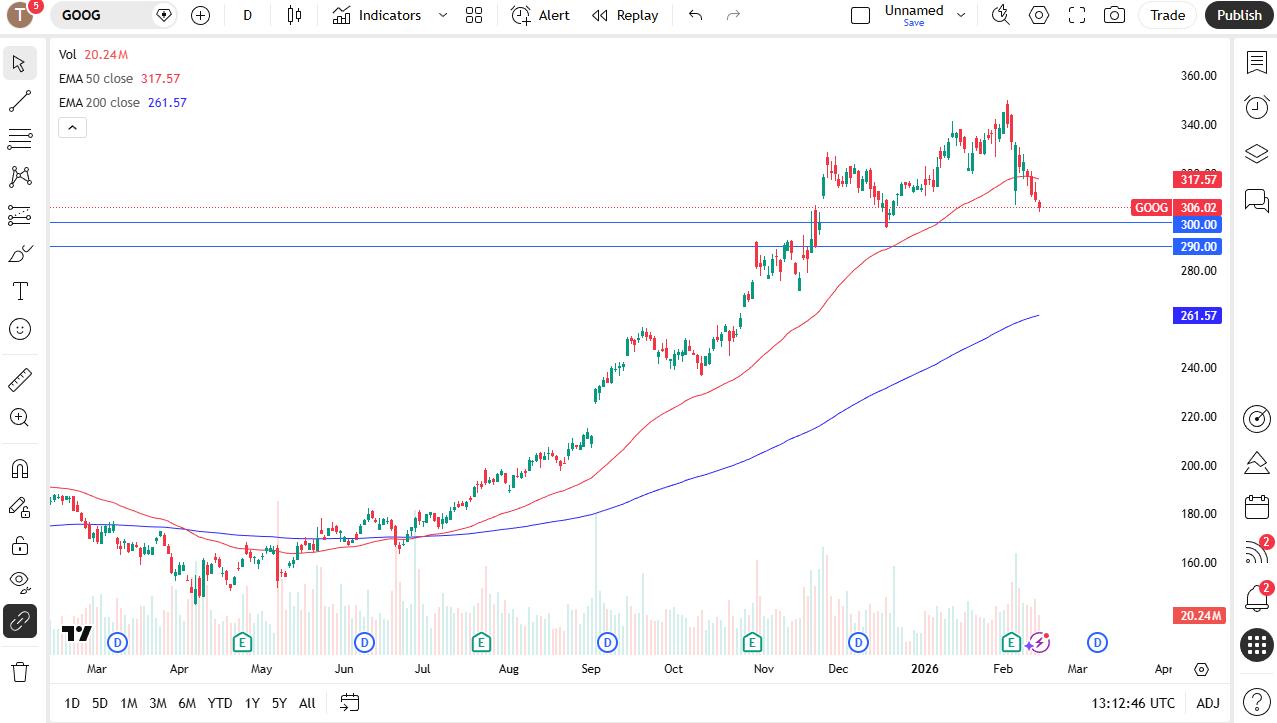
Task: Open the forecasting and measurement tools
Action: [x=19, y=215]
